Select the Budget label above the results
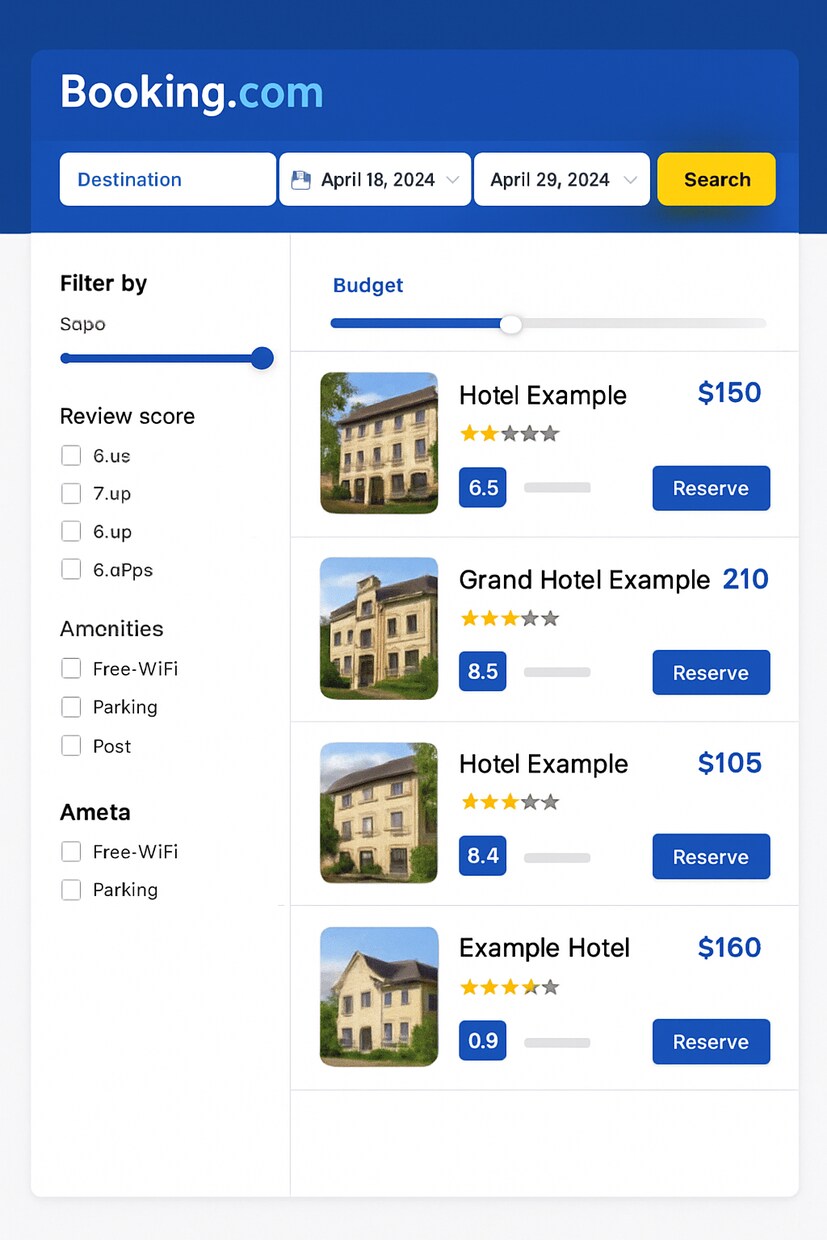The width and height of the screenshot is (827, 1240). click(368, 285)
